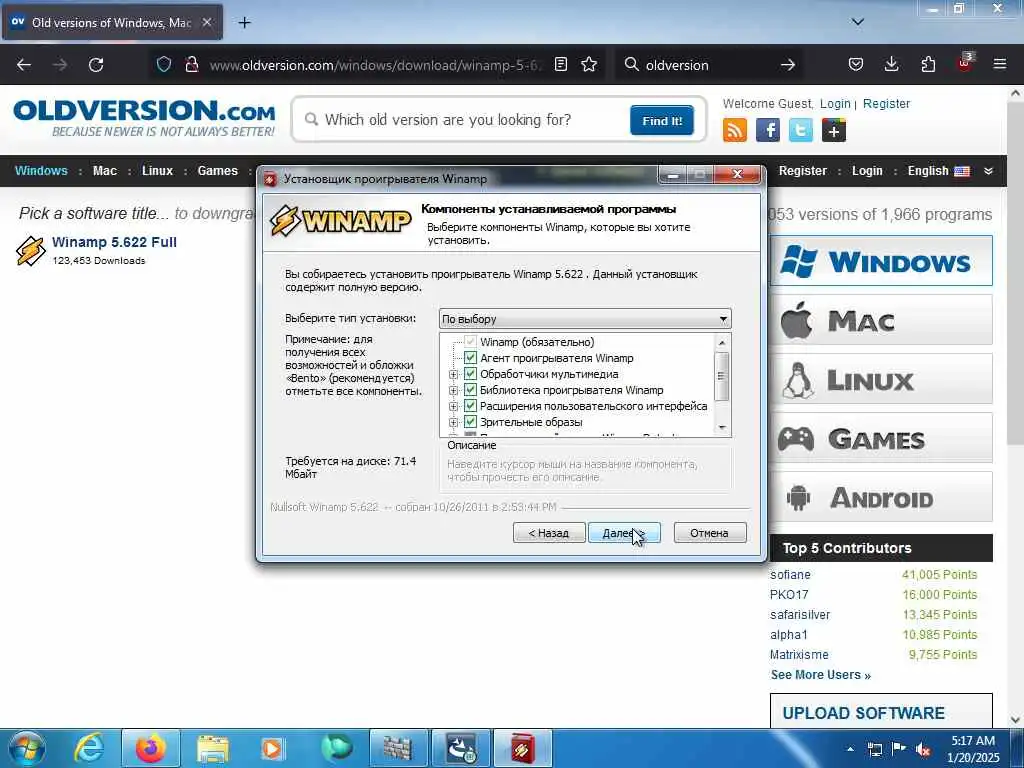The height and width of the screenshot is (768, 1024).
Task: Close the Old versions of Windows tab
Action: pyautogui.click(x=207, y=22)
